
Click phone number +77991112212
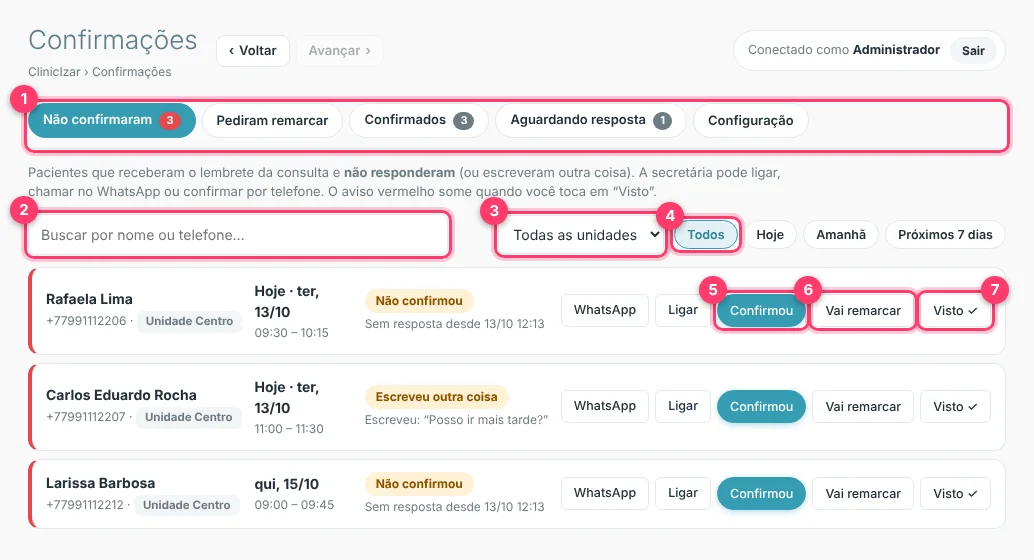click(84, 505)
